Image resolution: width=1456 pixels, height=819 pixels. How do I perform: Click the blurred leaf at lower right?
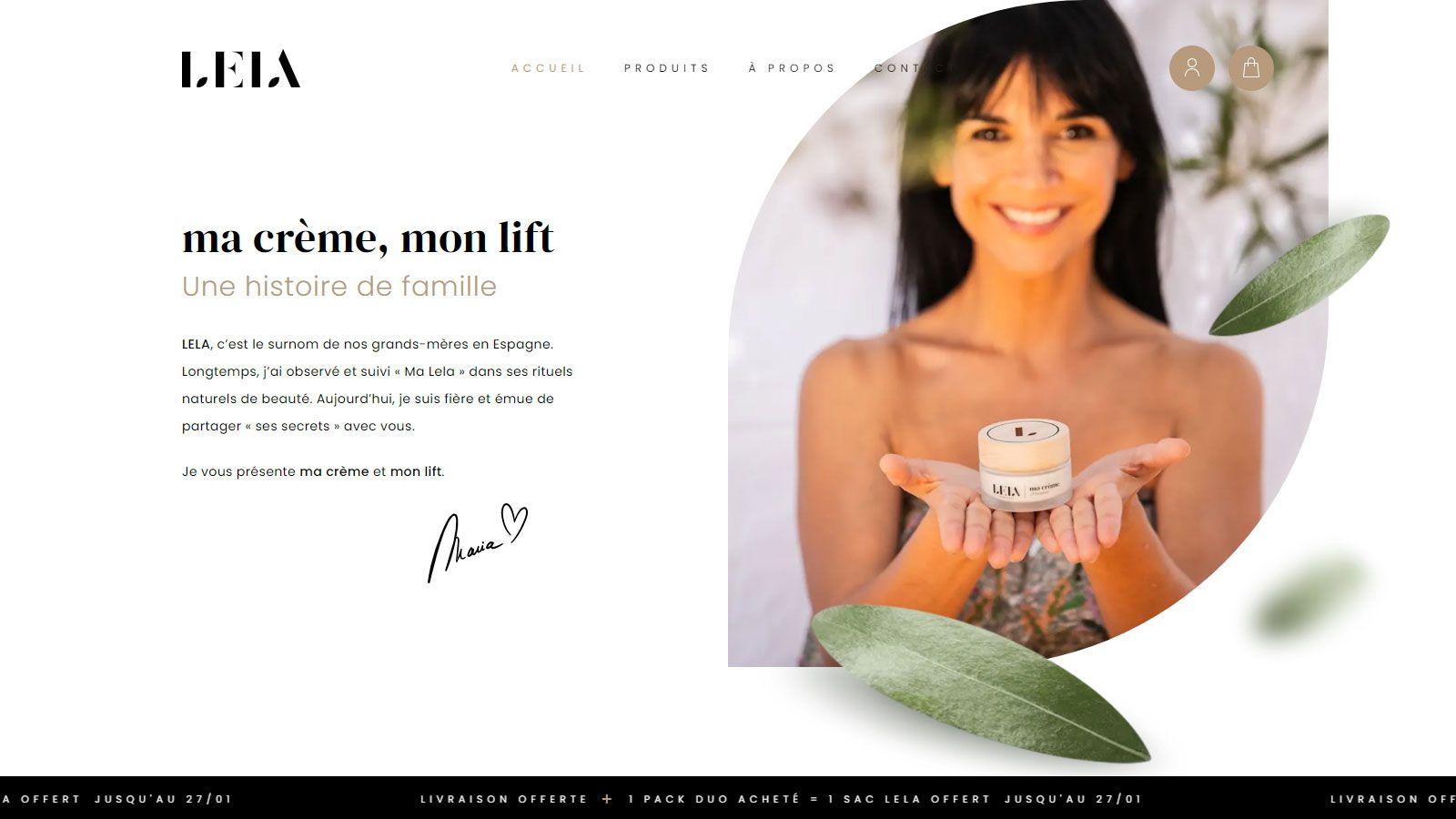point(1310,596)
